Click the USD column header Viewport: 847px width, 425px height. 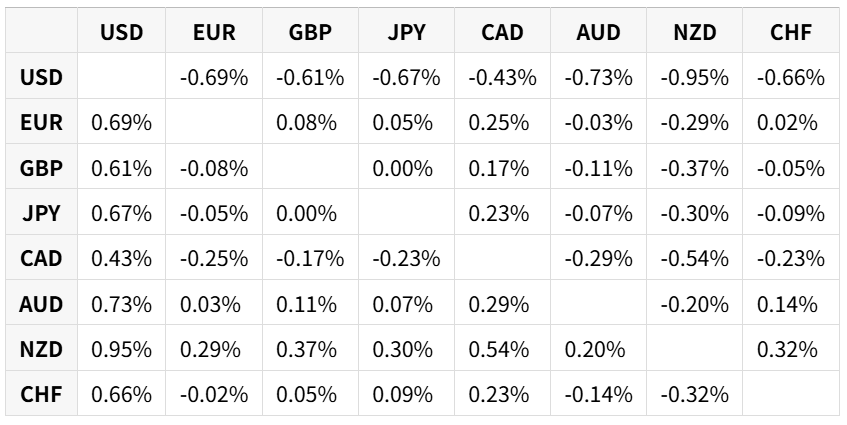click(122, 32)
